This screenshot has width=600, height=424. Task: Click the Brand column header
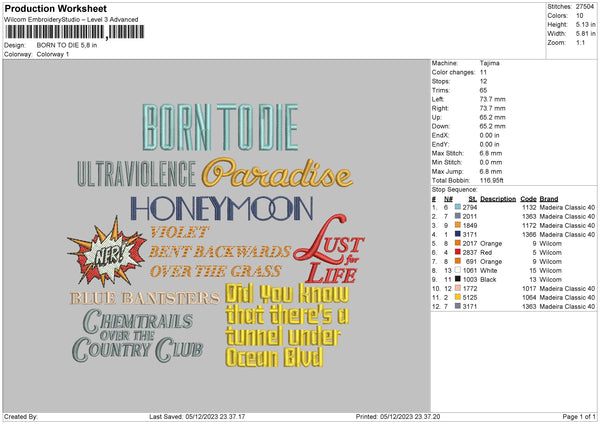549,199
